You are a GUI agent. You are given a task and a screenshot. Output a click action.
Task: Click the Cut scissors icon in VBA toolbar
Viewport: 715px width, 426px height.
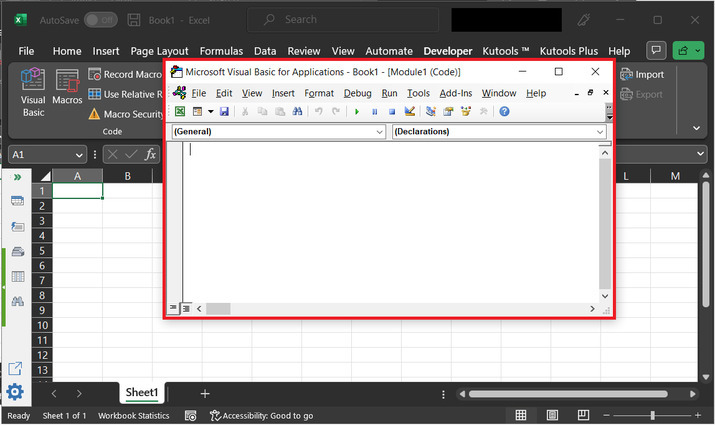(245, 111)
